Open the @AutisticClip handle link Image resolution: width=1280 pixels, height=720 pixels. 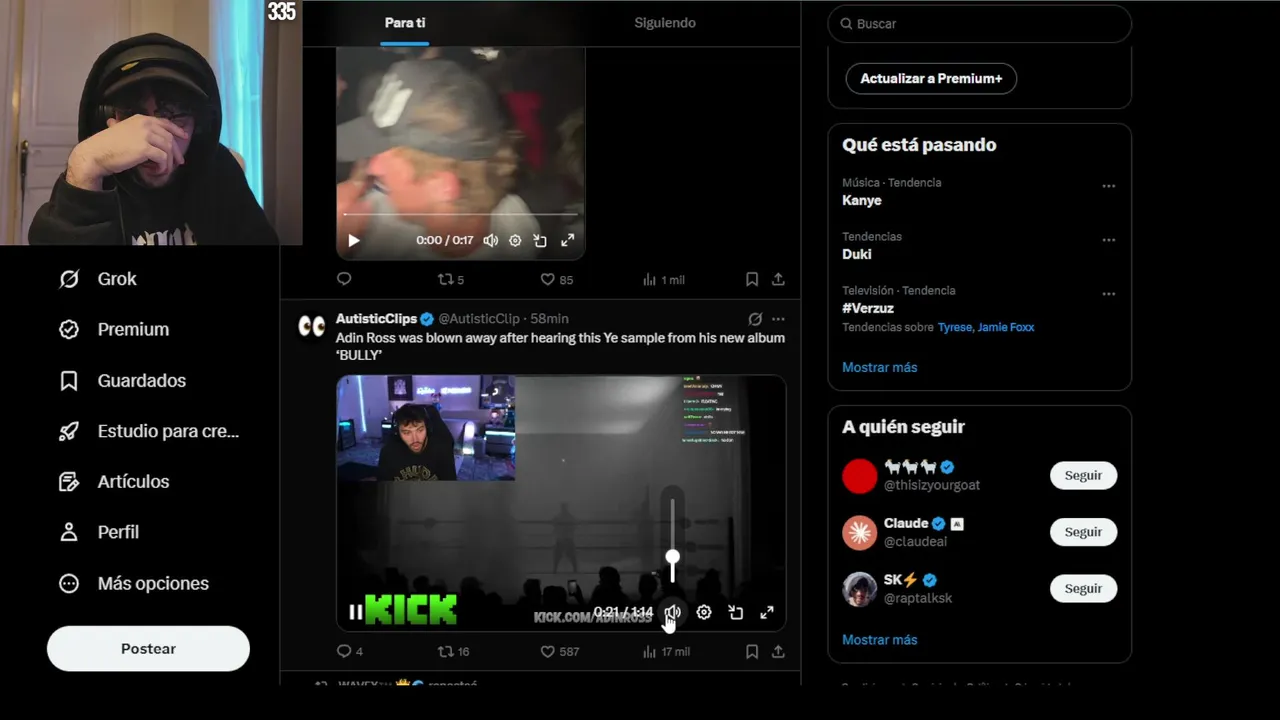click(x=479, y=318)
